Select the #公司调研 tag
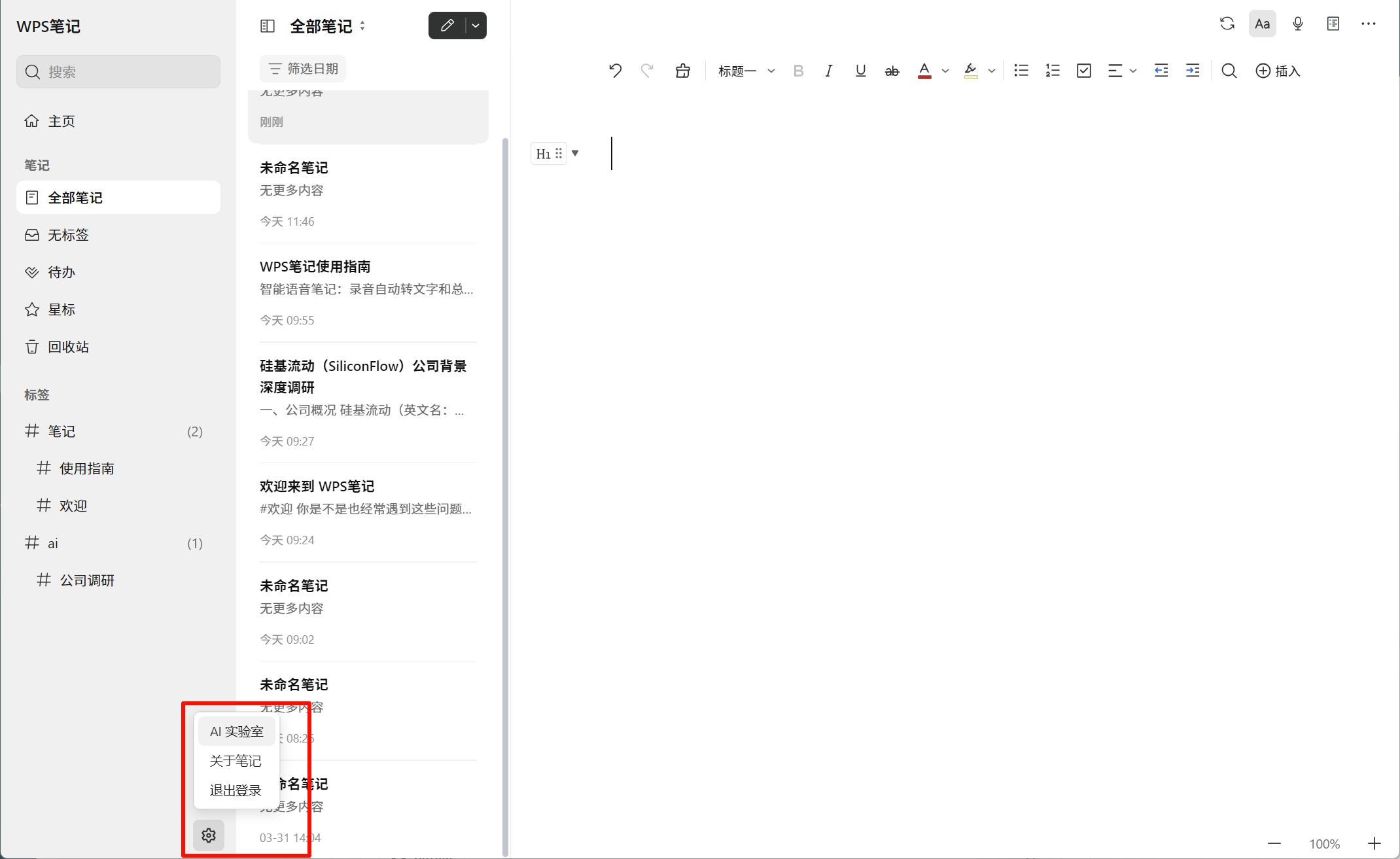The width and height of the screenshot is (1400, 859). pyautogui.click(x=118, y=580)
